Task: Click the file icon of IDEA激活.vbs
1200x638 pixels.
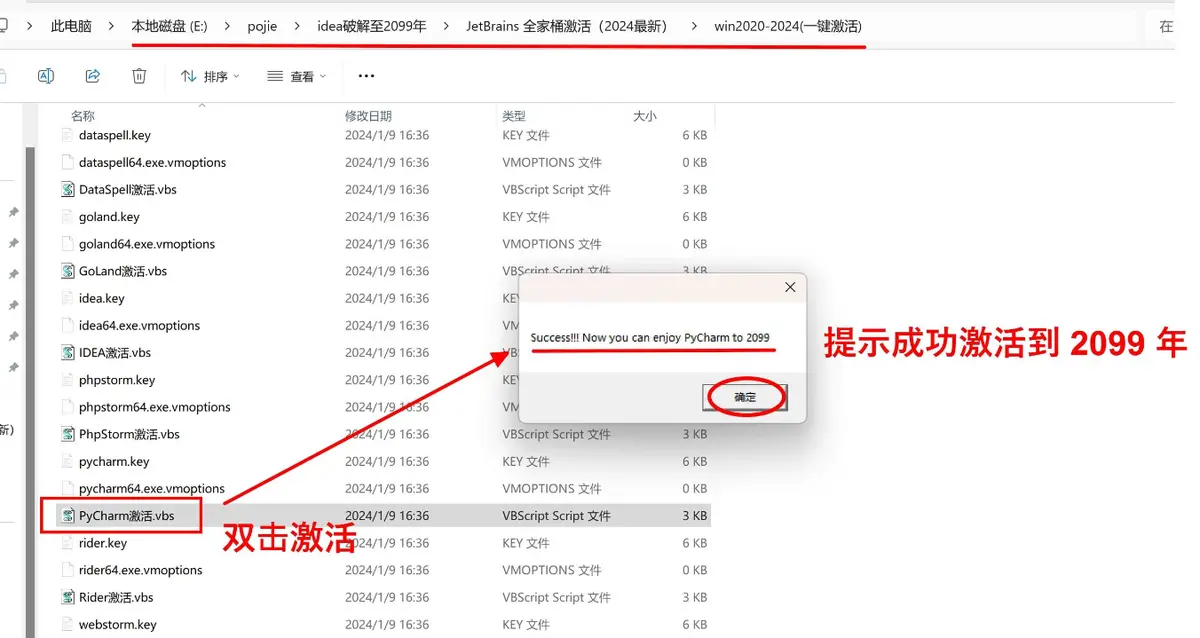Action: 68,352
